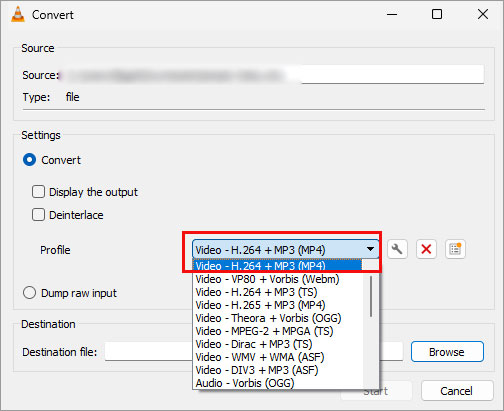Click the Cancel button

click(457, 391)
